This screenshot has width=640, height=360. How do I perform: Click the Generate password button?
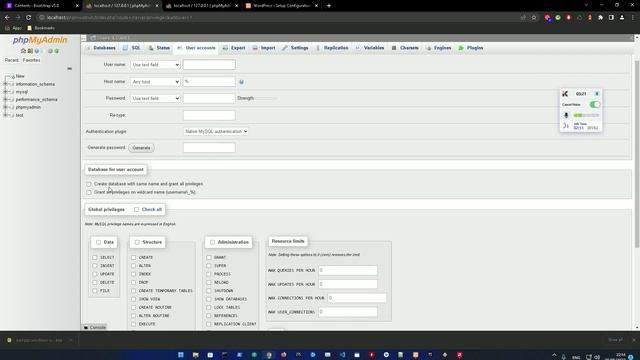[x=141, y=148]
